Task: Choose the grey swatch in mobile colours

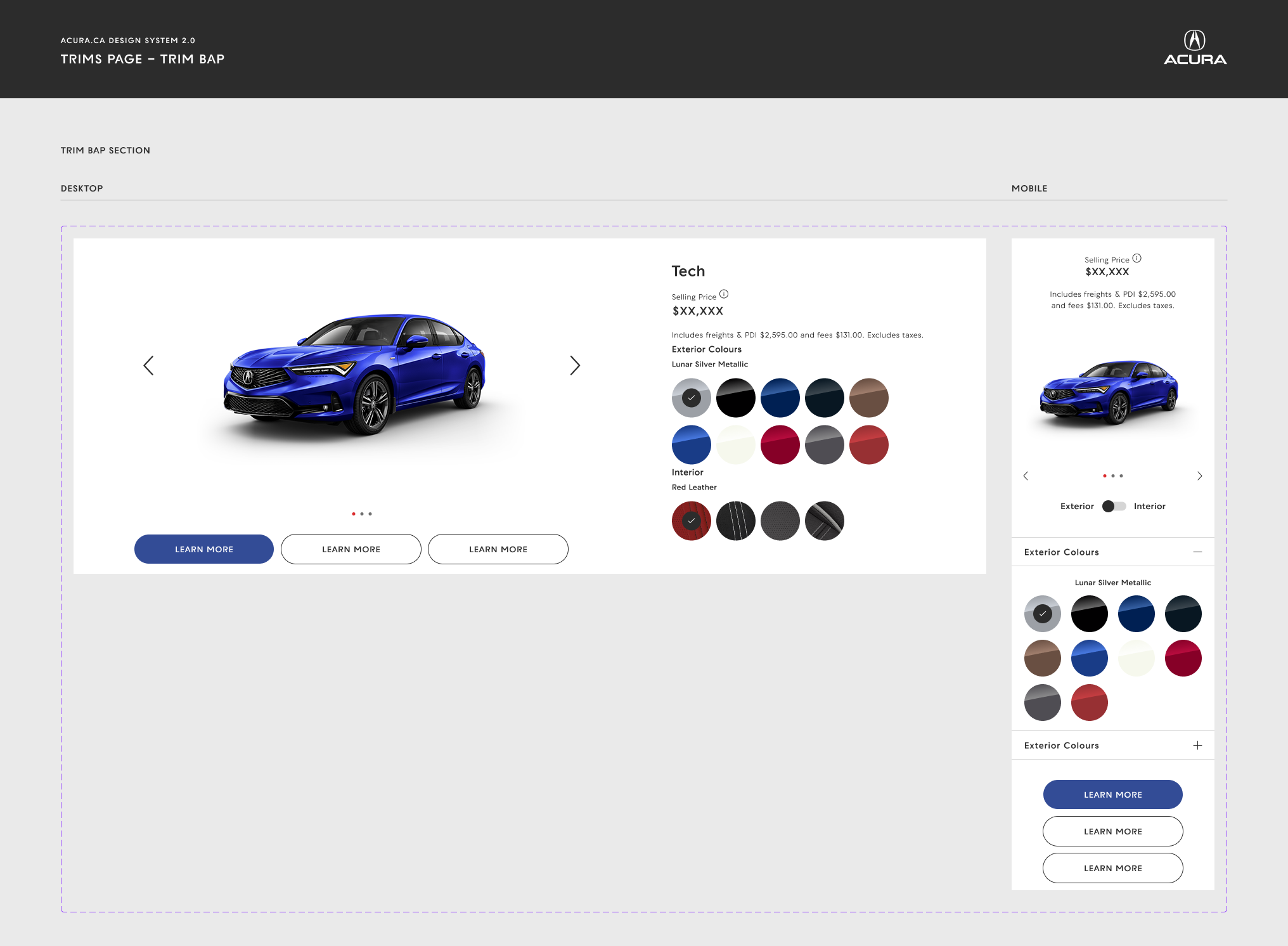Action: [x=1043, y=703]
